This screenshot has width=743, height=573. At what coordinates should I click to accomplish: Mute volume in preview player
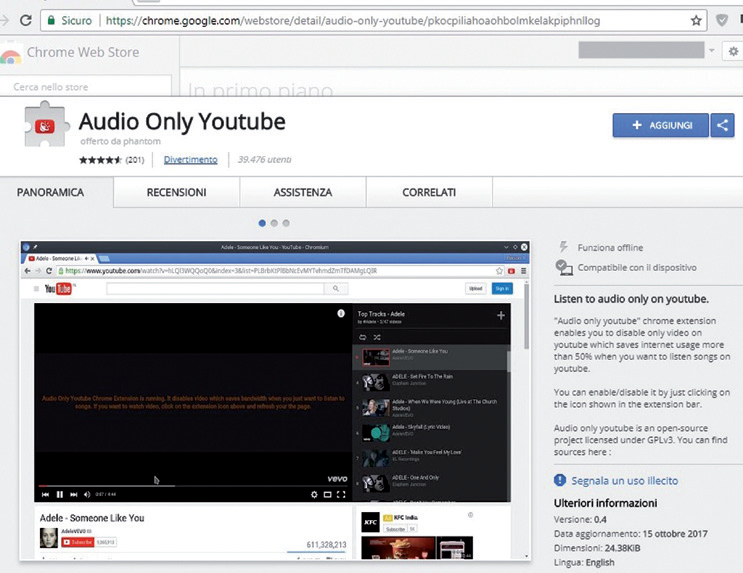tap(87, 494)
